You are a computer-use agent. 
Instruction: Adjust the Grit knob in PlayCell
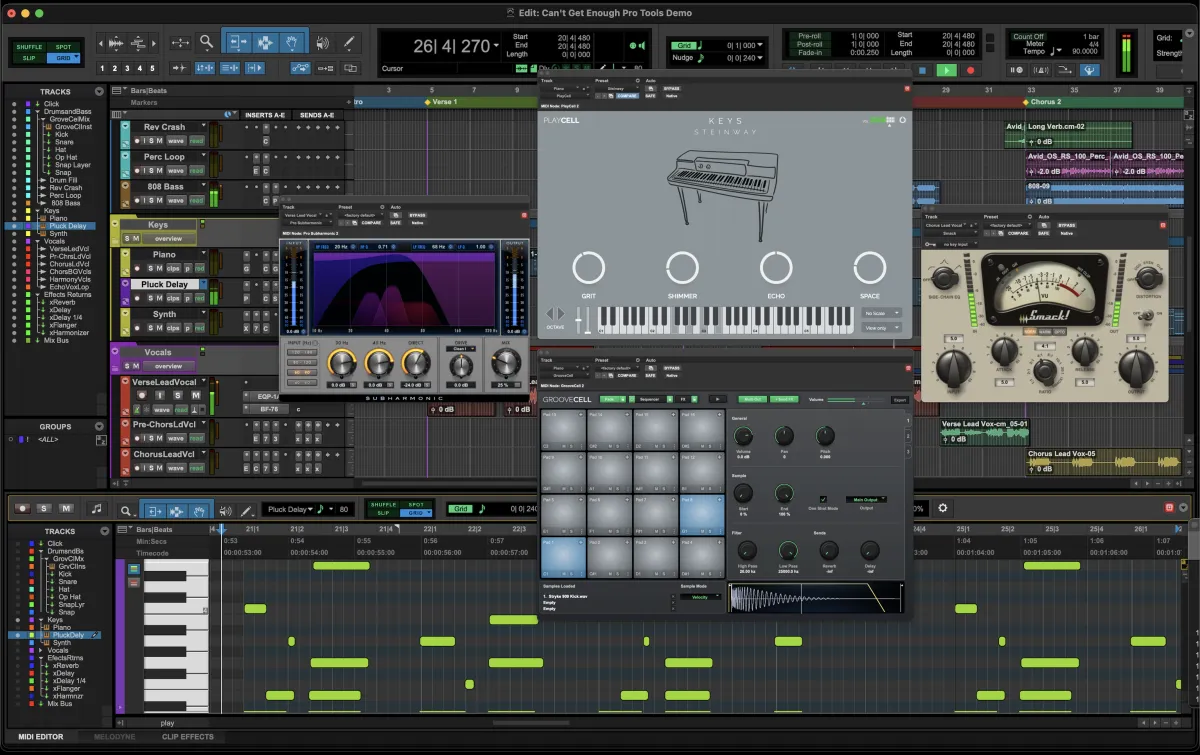tap(589, 268)
